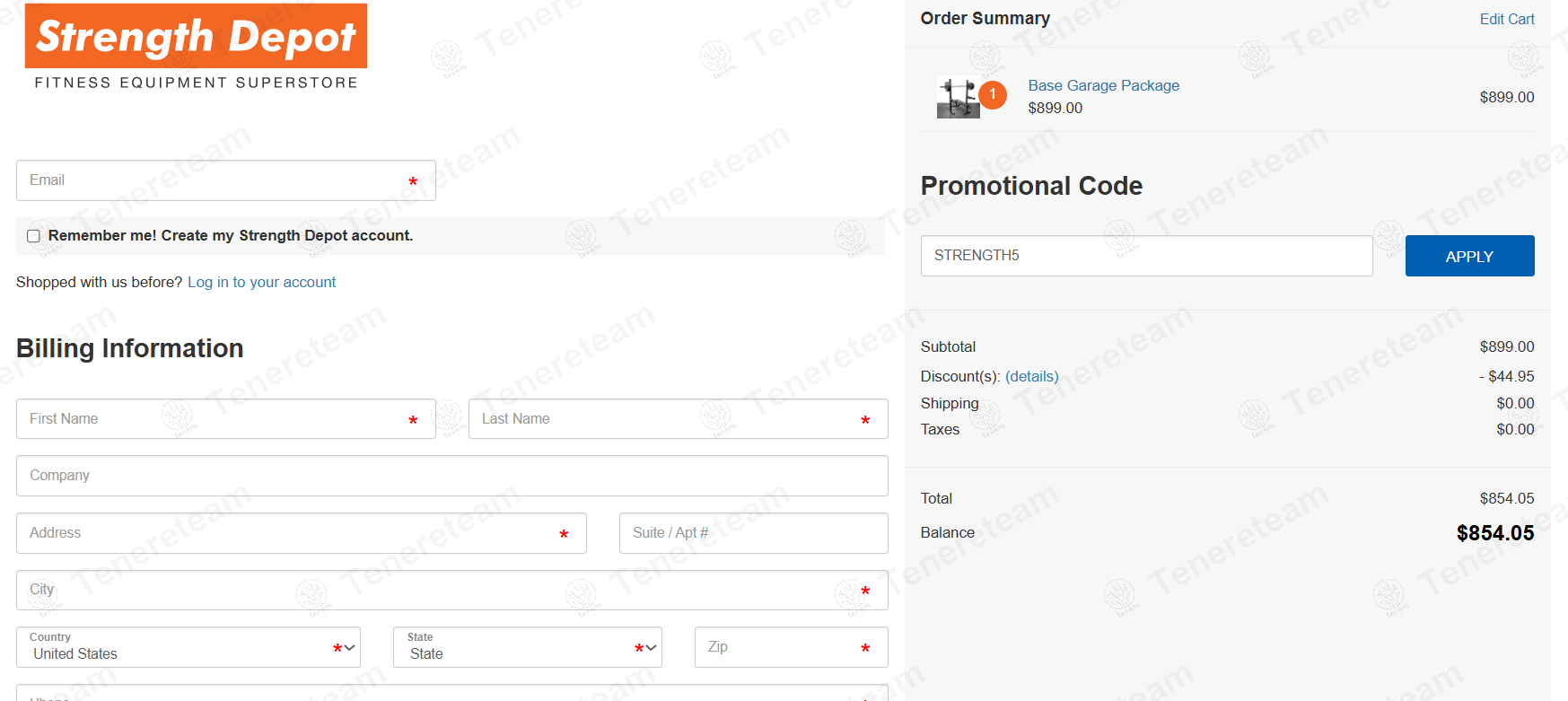1568x701 pixels.
Task: Select the City input field
Action: coord(440,590)
